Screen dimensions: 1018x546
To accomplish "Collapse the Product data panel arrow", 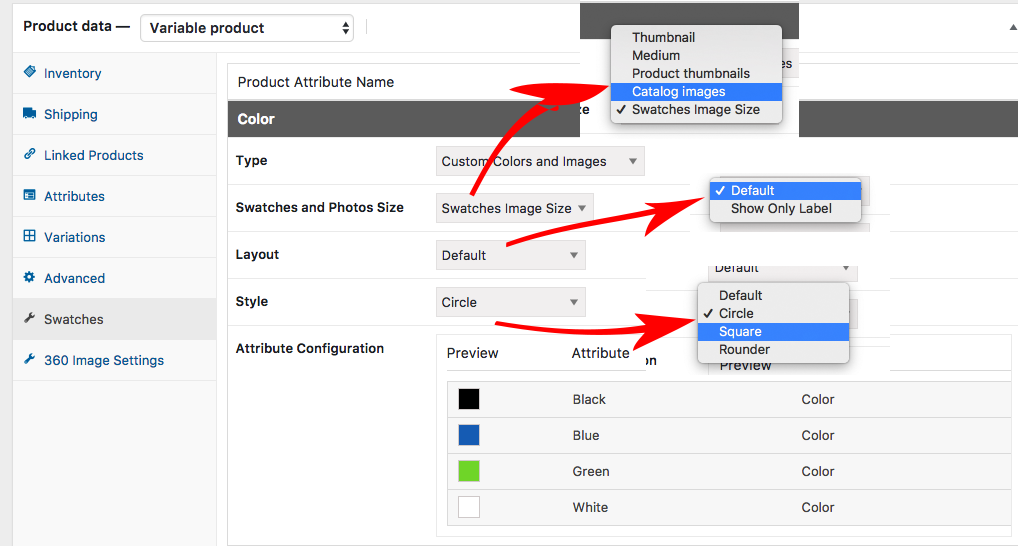I will point(999,28).
